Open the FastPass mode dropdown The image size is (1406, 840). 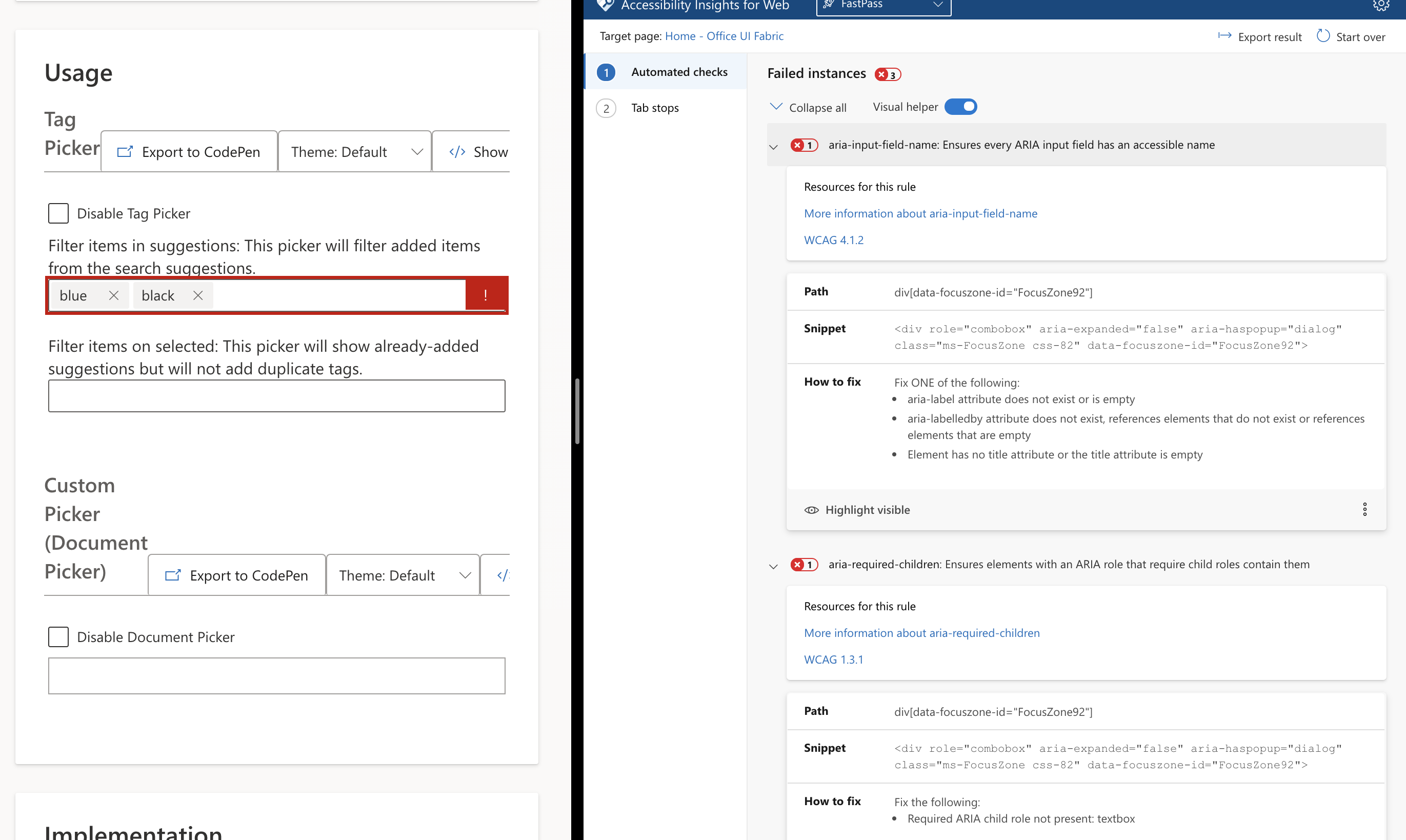pos(883,5)
